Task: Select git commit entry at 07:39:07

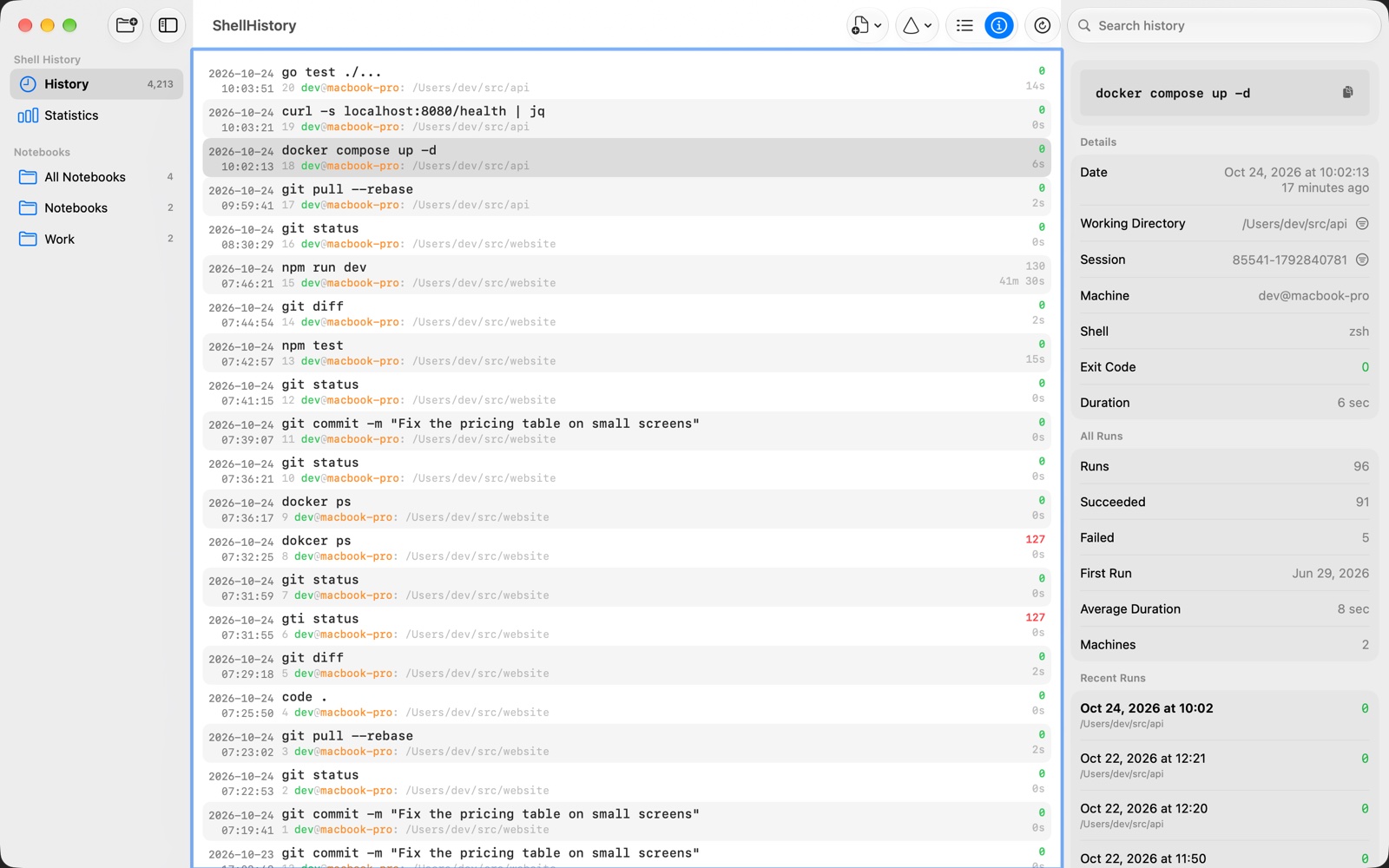Action: point(627,431)
